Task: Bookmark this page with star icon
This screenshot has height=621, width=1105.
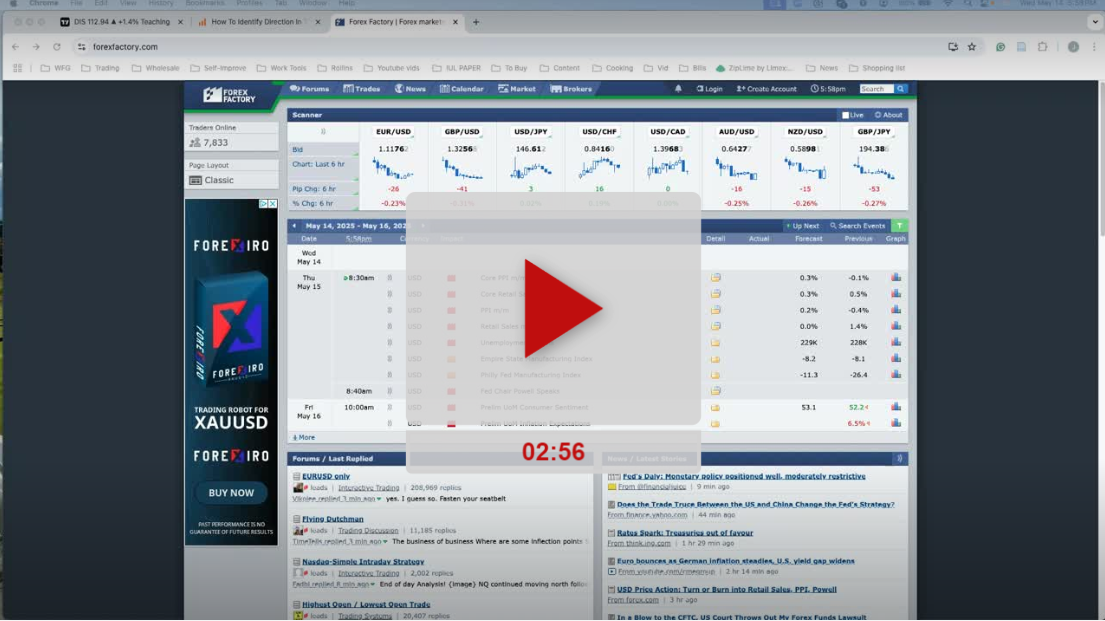Action: point(972,47)
